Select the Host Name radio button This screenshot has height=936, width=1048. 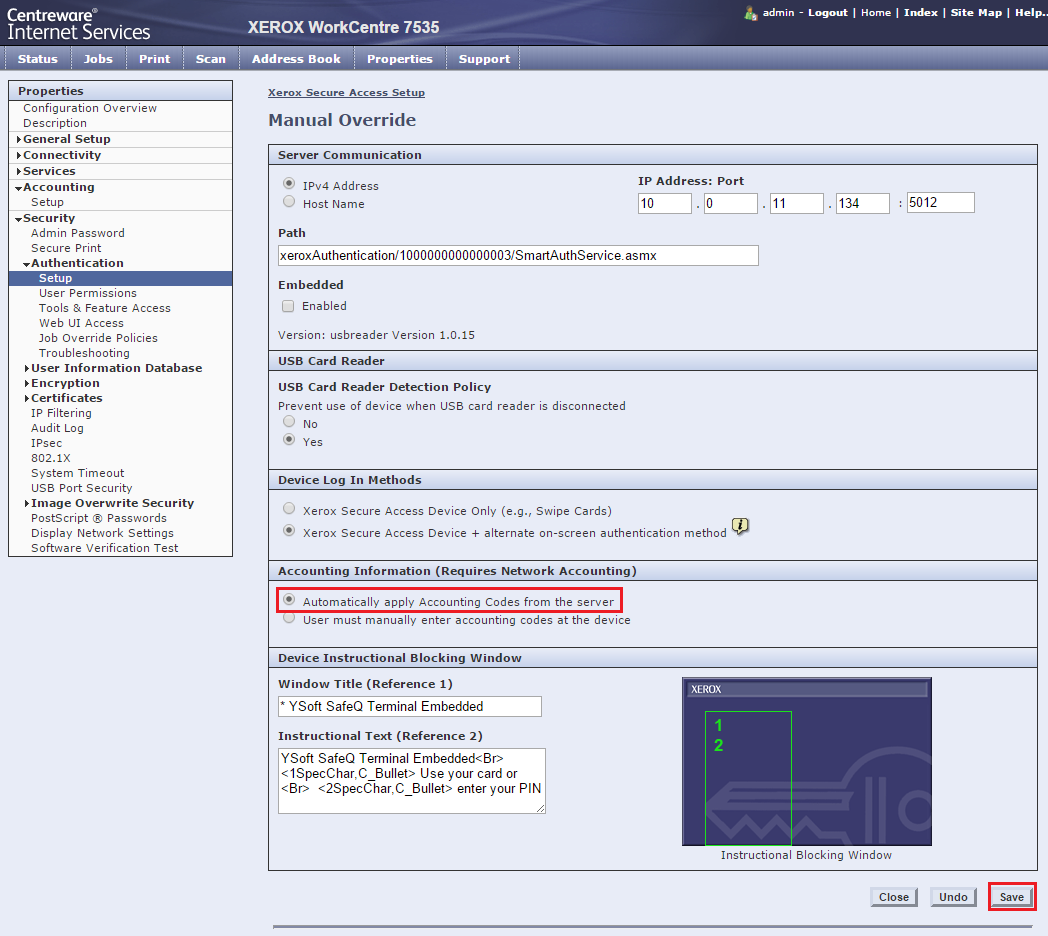tap(289, 202)
